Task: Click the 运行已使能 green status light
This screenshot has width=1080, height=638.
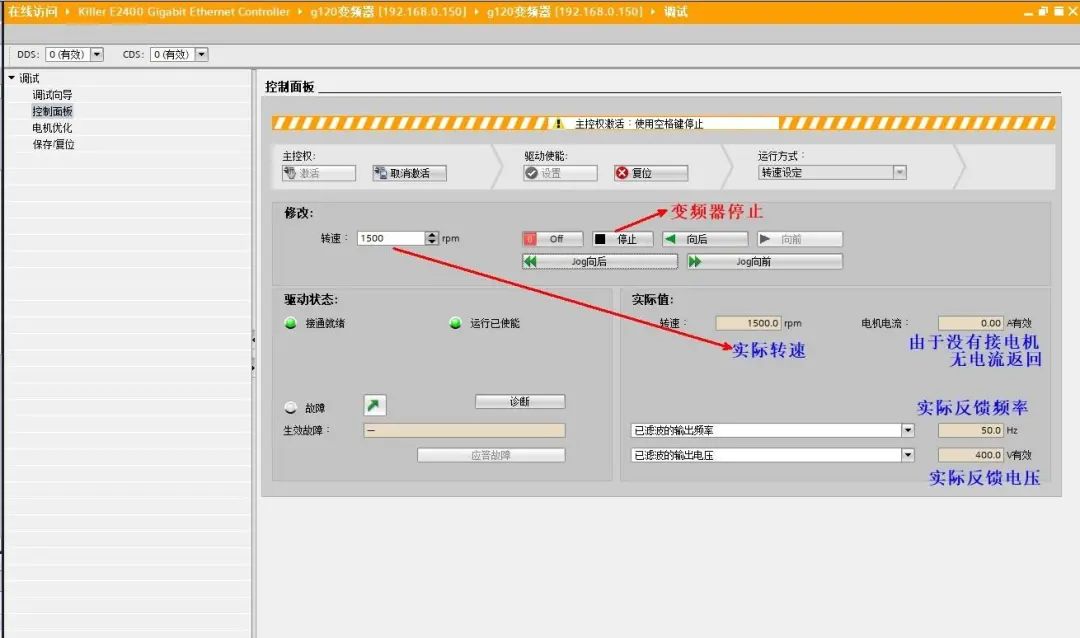Action: 455,321
